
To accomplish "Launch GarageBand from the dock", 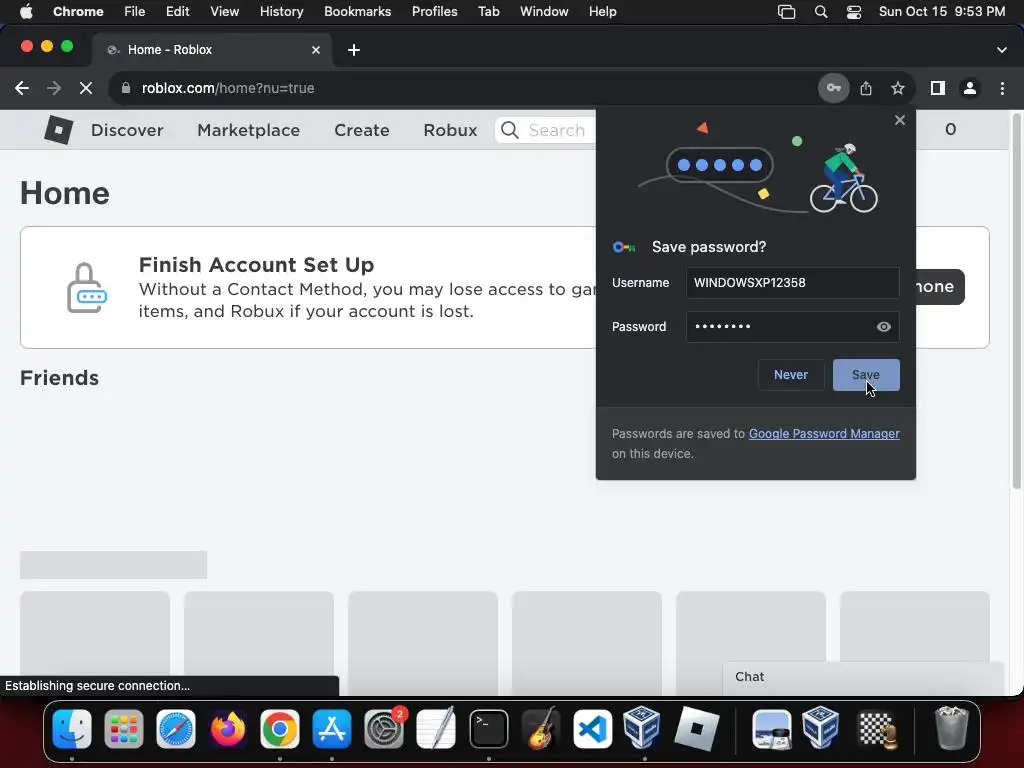I will pyautogui.click(x=541, y=729).
